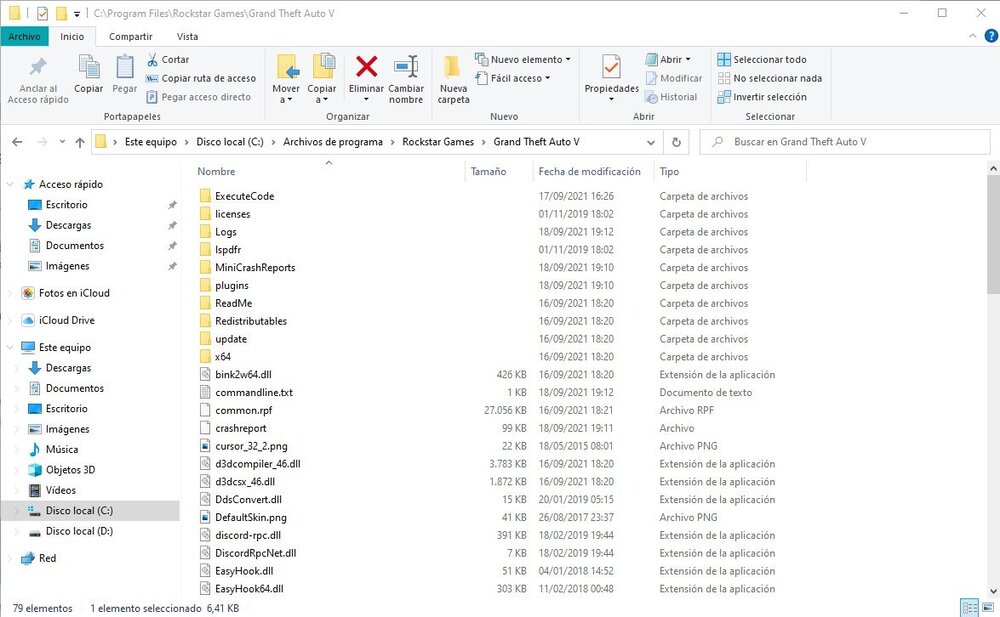Delete the selected file with Eliminar
1000x617 pixels.
click(366, 78)
